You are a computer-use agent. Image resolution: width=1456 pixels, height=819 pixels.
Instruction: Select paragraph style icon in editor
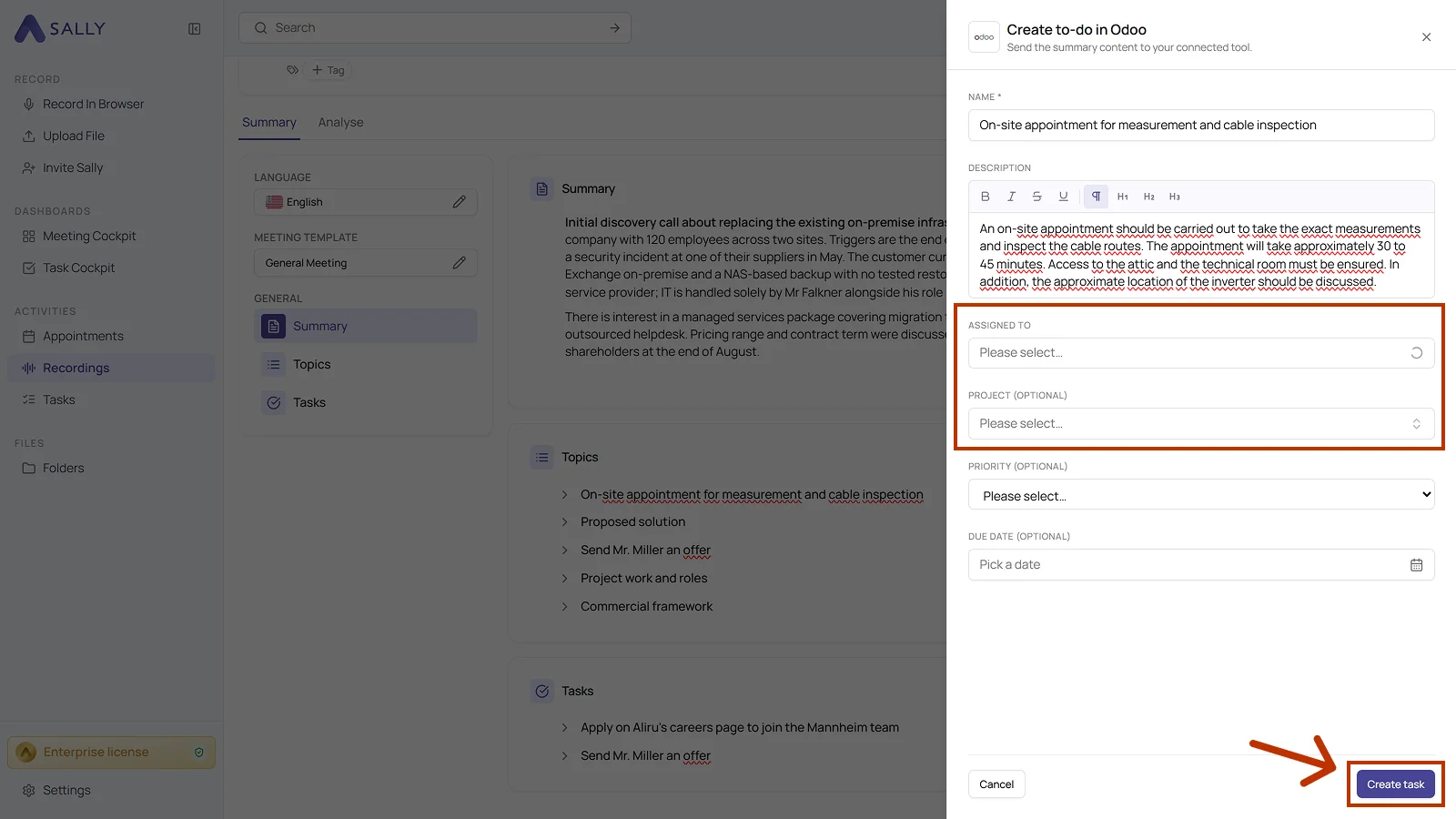[x=1096, y=197]
